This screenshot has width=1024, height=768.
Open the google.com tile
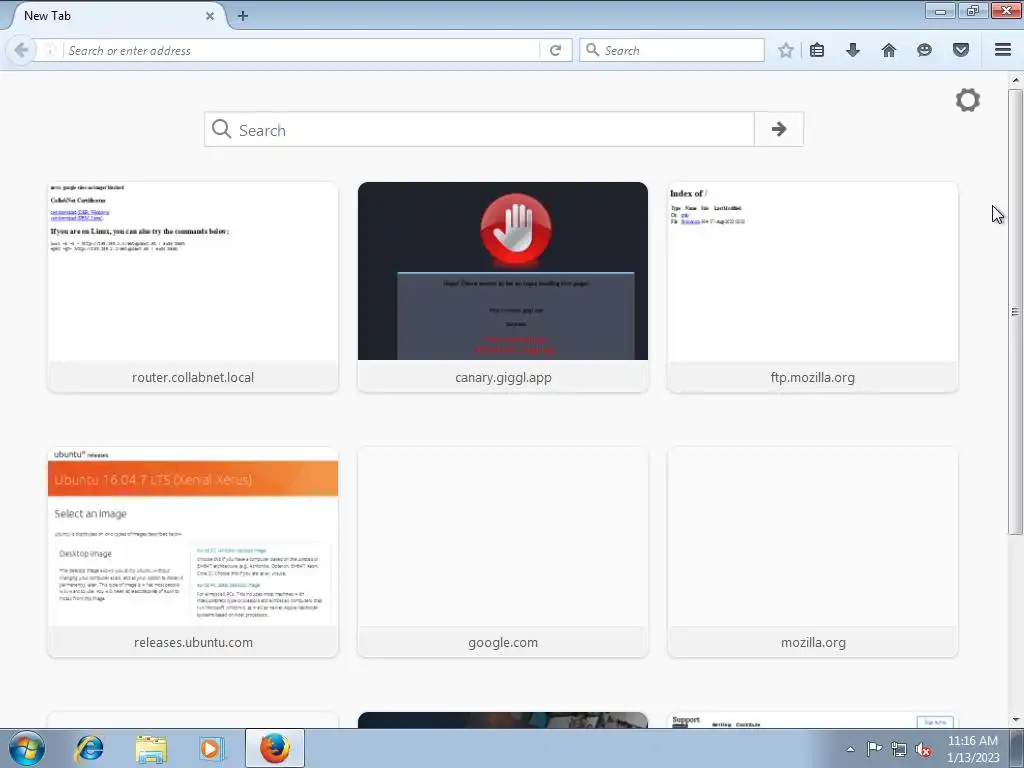pos(503,552)
